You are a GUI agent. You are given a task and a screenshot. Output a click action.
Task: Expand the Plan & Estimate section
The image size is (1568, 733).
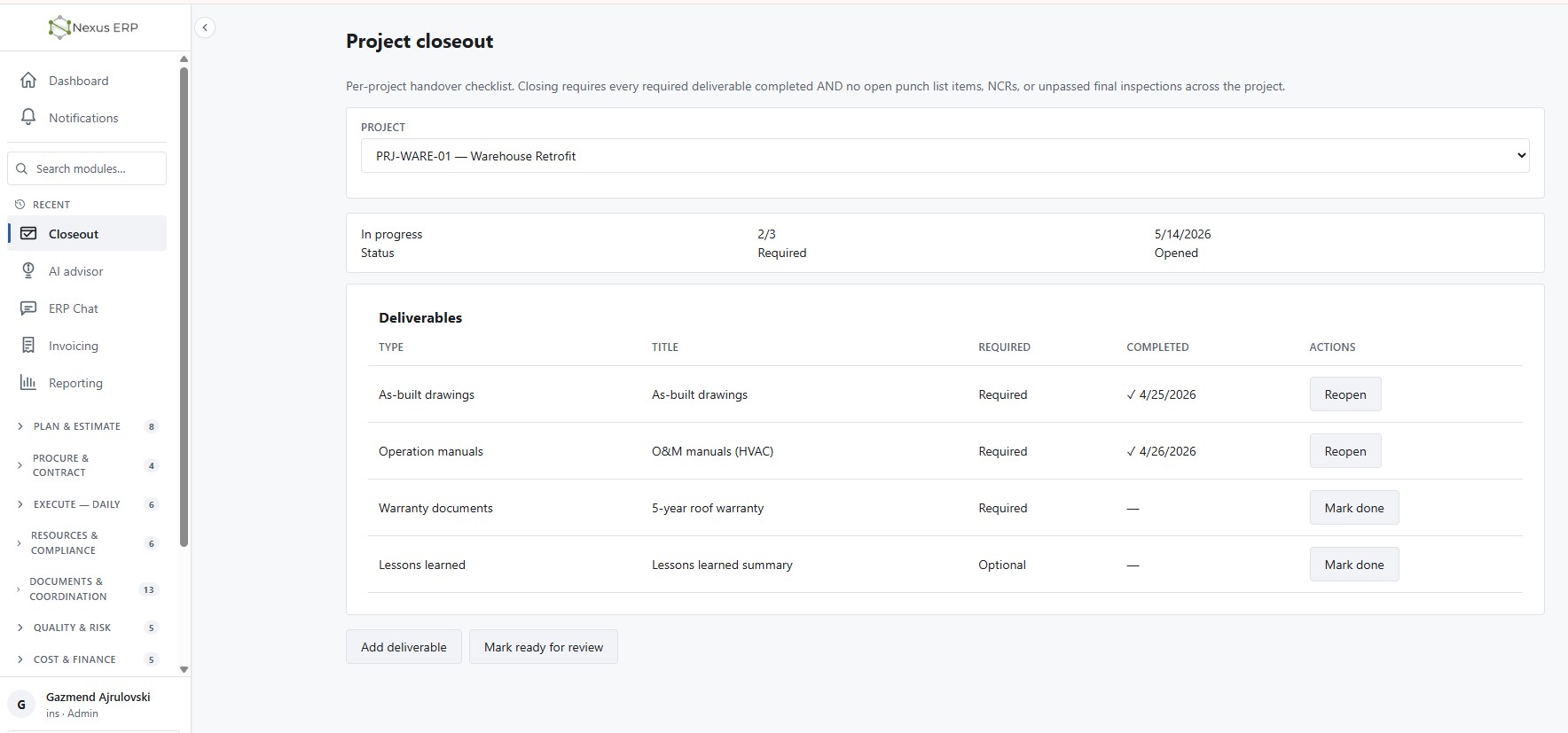click(x=87, y=426)
